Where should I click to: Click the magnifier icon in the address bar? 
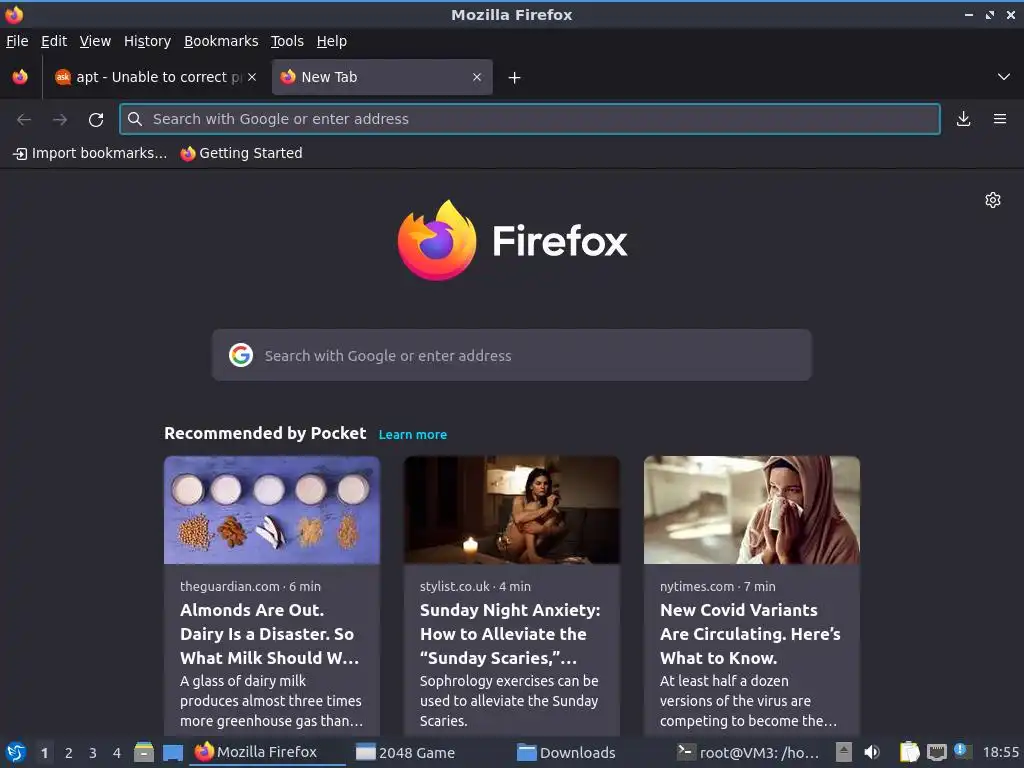[x=135, y=119]
